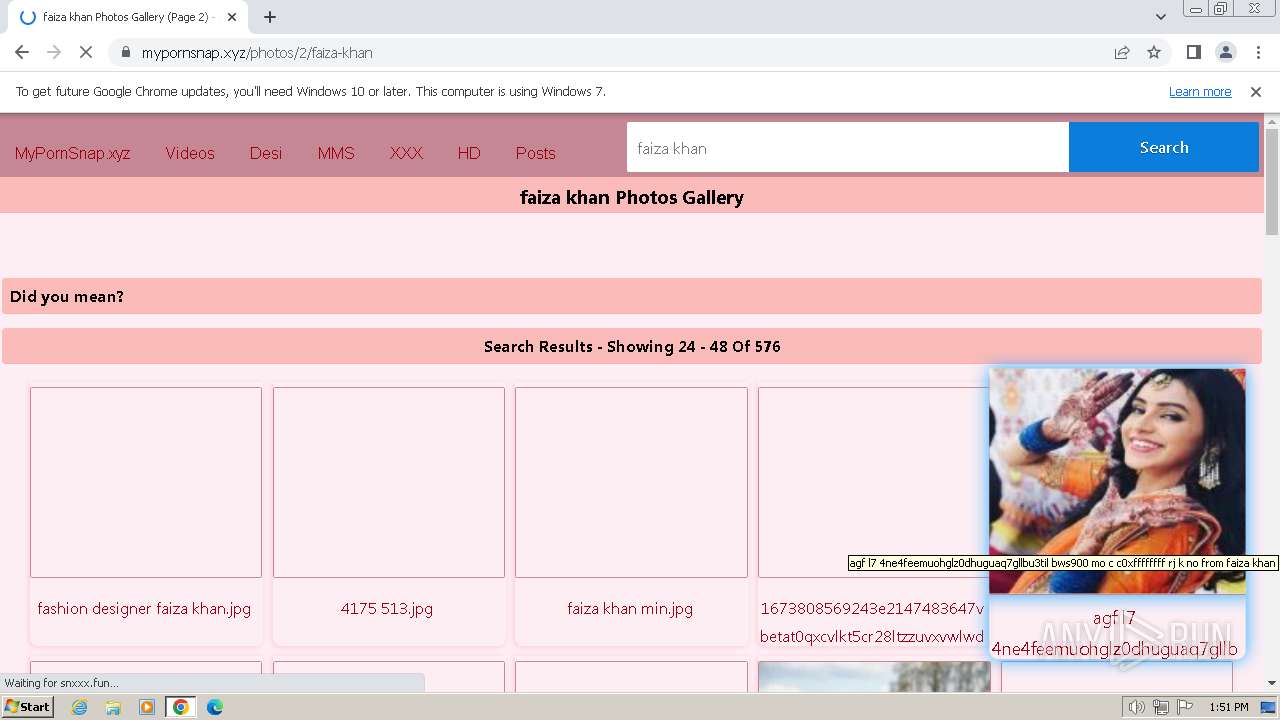Image resolution: width=1280 pixels, height=720 pixels.
Task: Click the address bar URL
Action: point(257,52)
